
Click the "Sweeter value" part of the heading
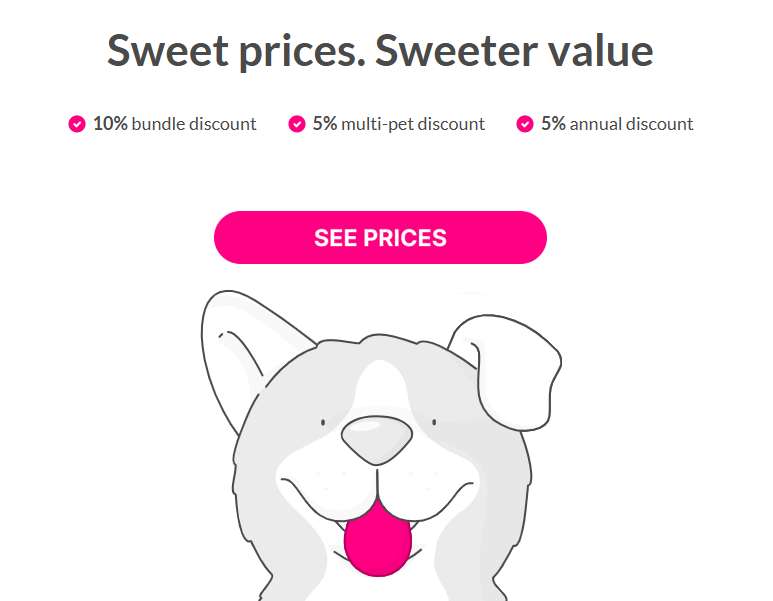coord(514,51)
